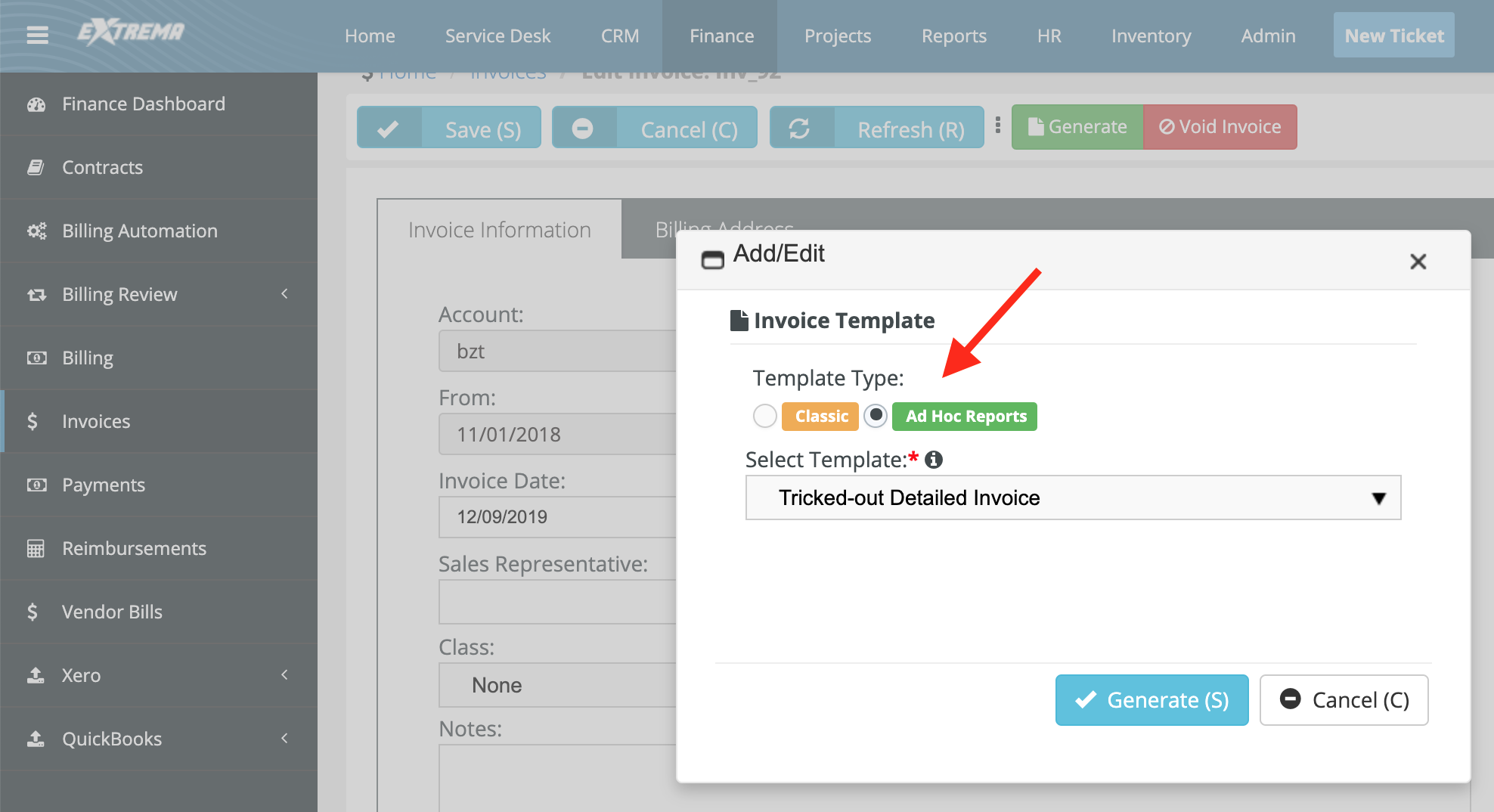Click the Notes text area
The height and width of the screenshot is (812, 1494).
tap(557, 779)
